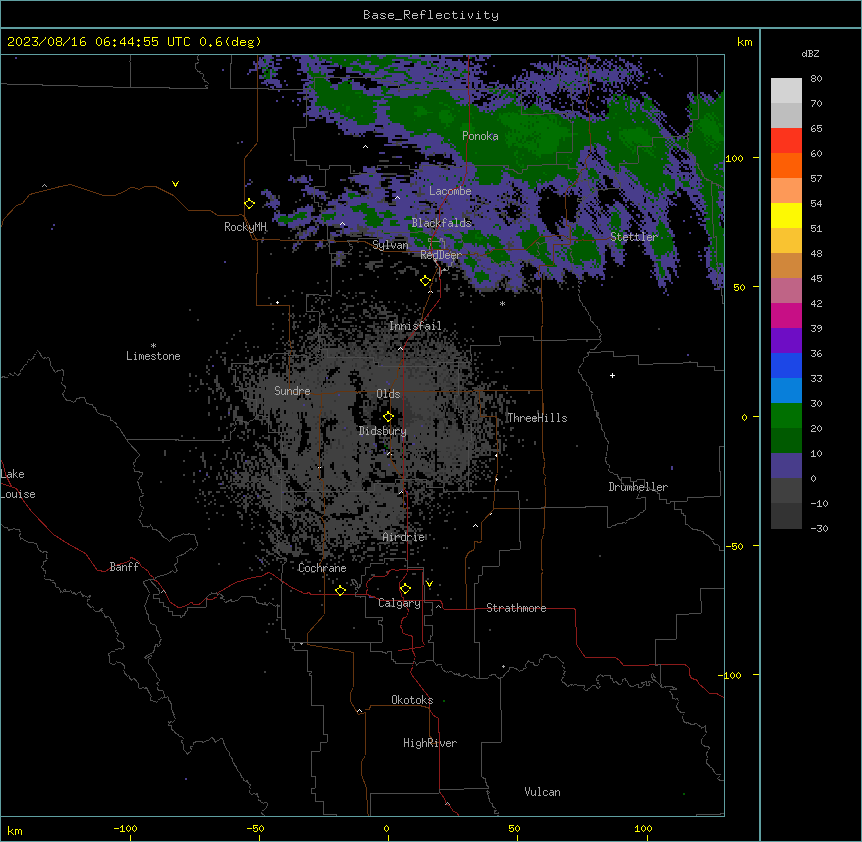Select the Okotoks label

pos(412,700)
